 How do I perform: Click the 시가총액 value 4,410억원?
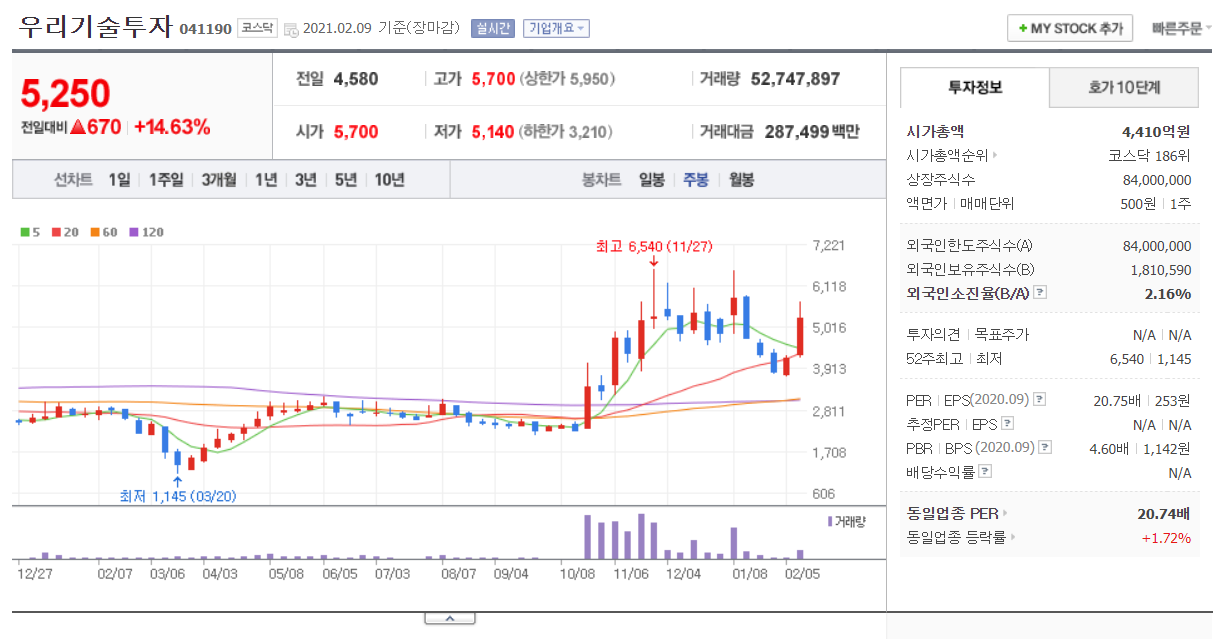(x=1157, y=131)
